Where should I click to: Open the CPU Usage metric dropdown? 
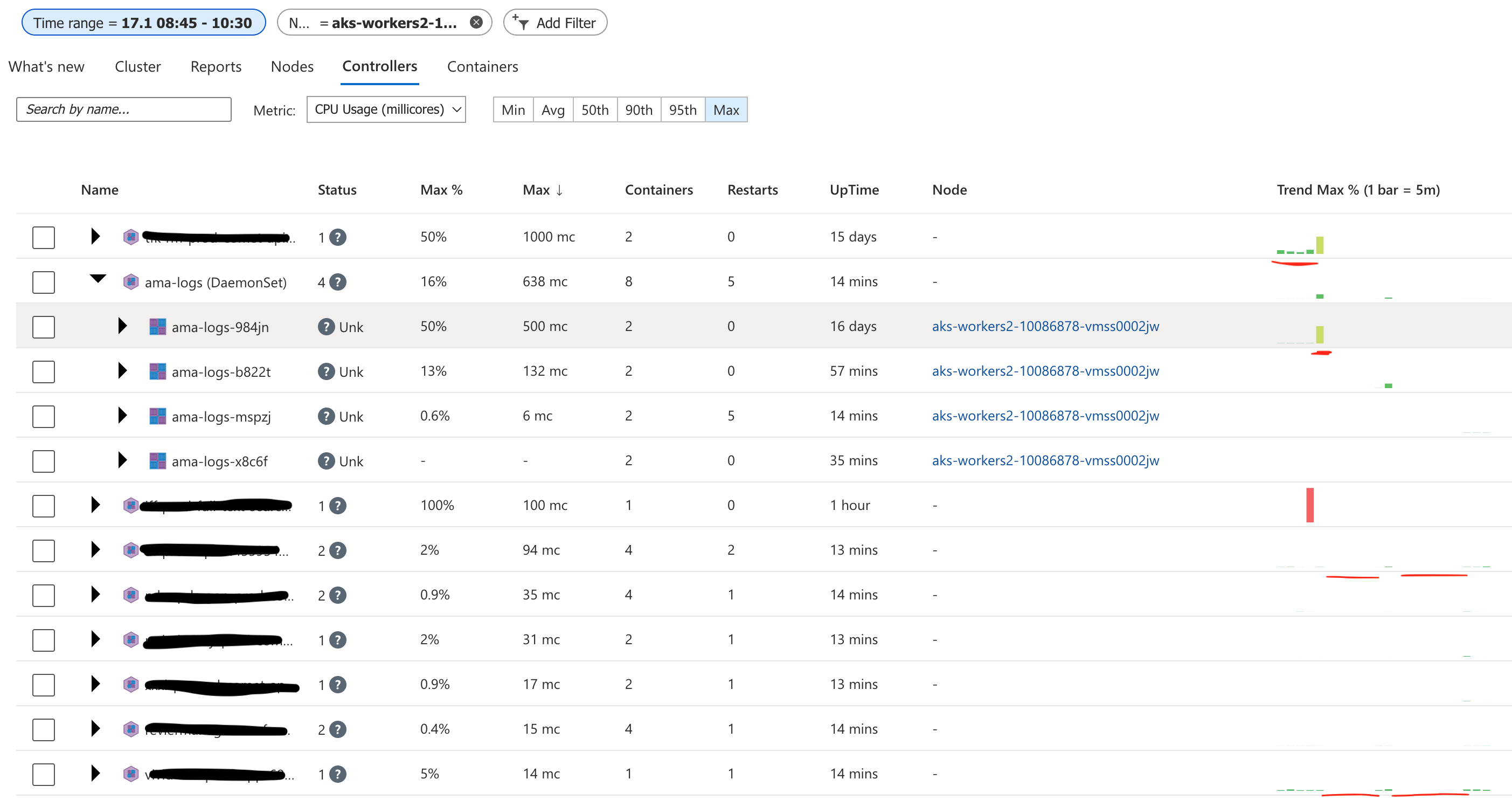[x=386, y=109]
